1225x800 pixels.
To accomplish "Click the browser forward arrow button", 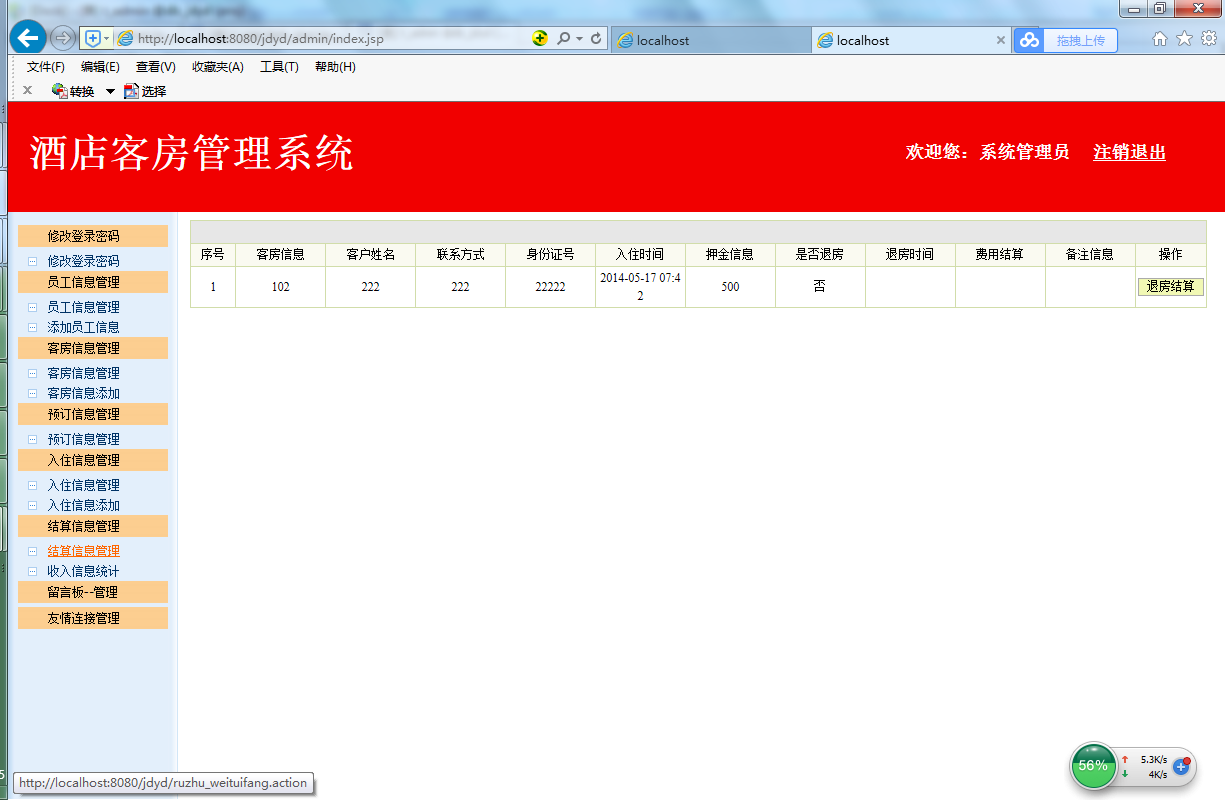I will point(63,38).
